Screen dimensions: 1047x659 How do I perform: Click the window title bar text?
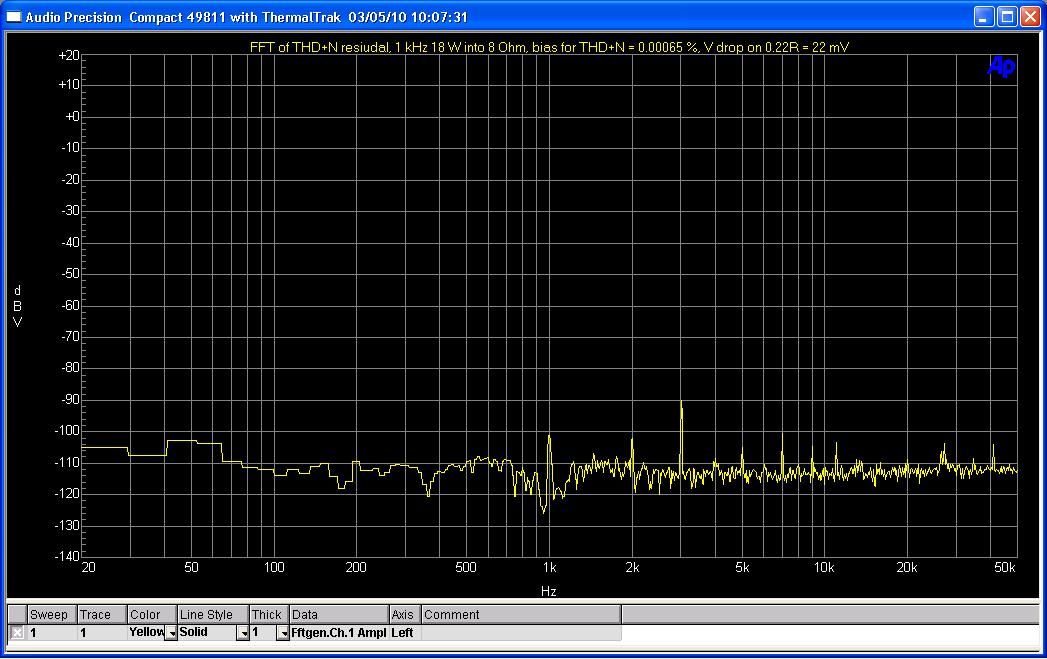pos(246,17)
